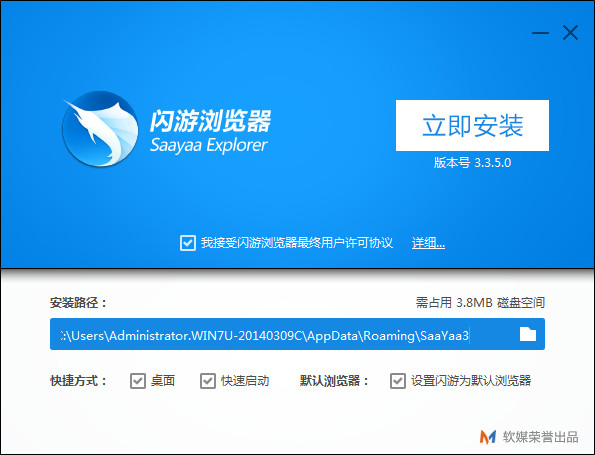Select the 版本号 3.3.5.0 version text
The width and height of the screenshot is (595, 455).
(x=472, y=163)
